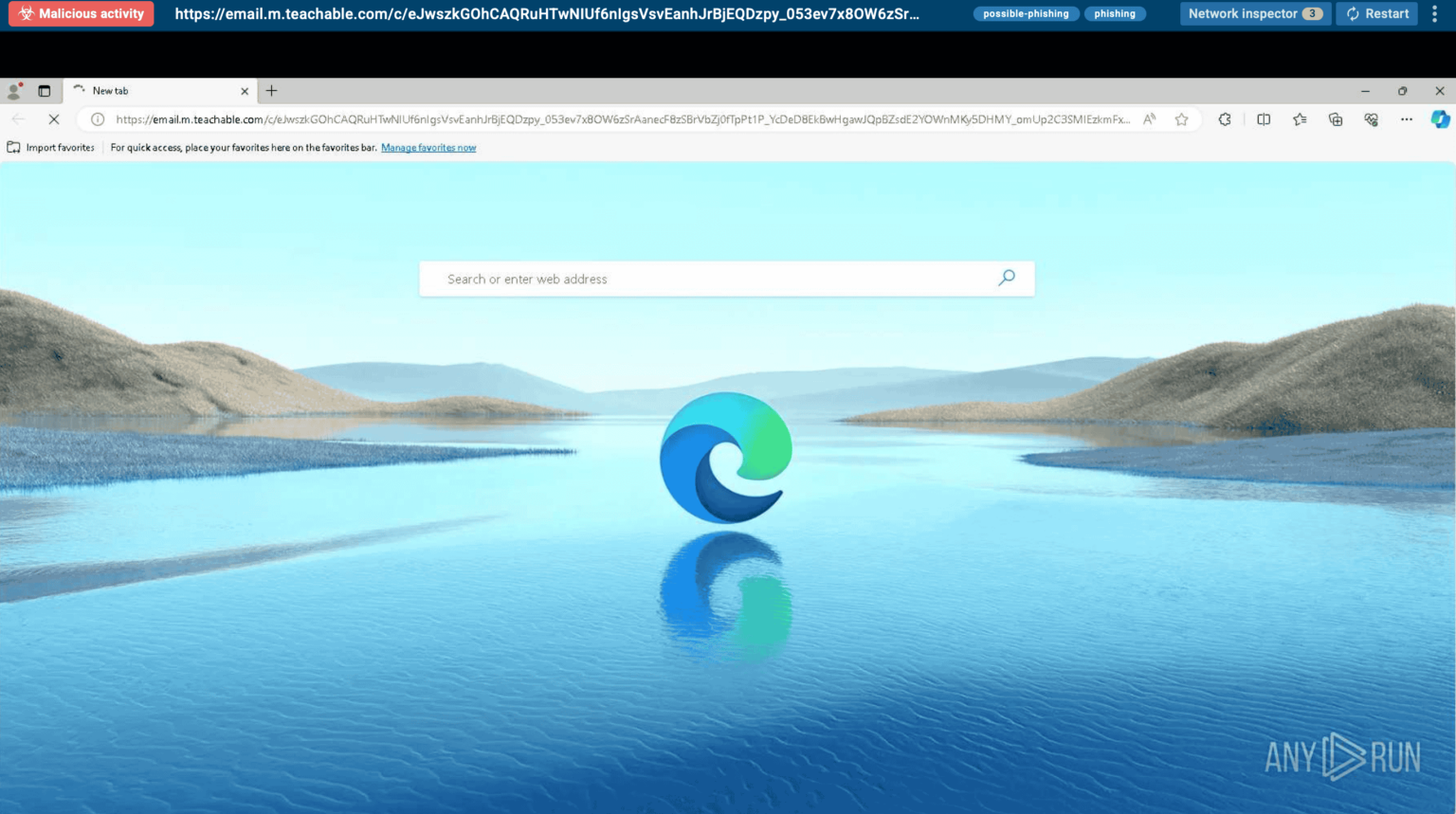The width and height of the screenshot is (1456, 814).
Task: Open the Extensions puzzle icon
Action: tap(1225, 119)
